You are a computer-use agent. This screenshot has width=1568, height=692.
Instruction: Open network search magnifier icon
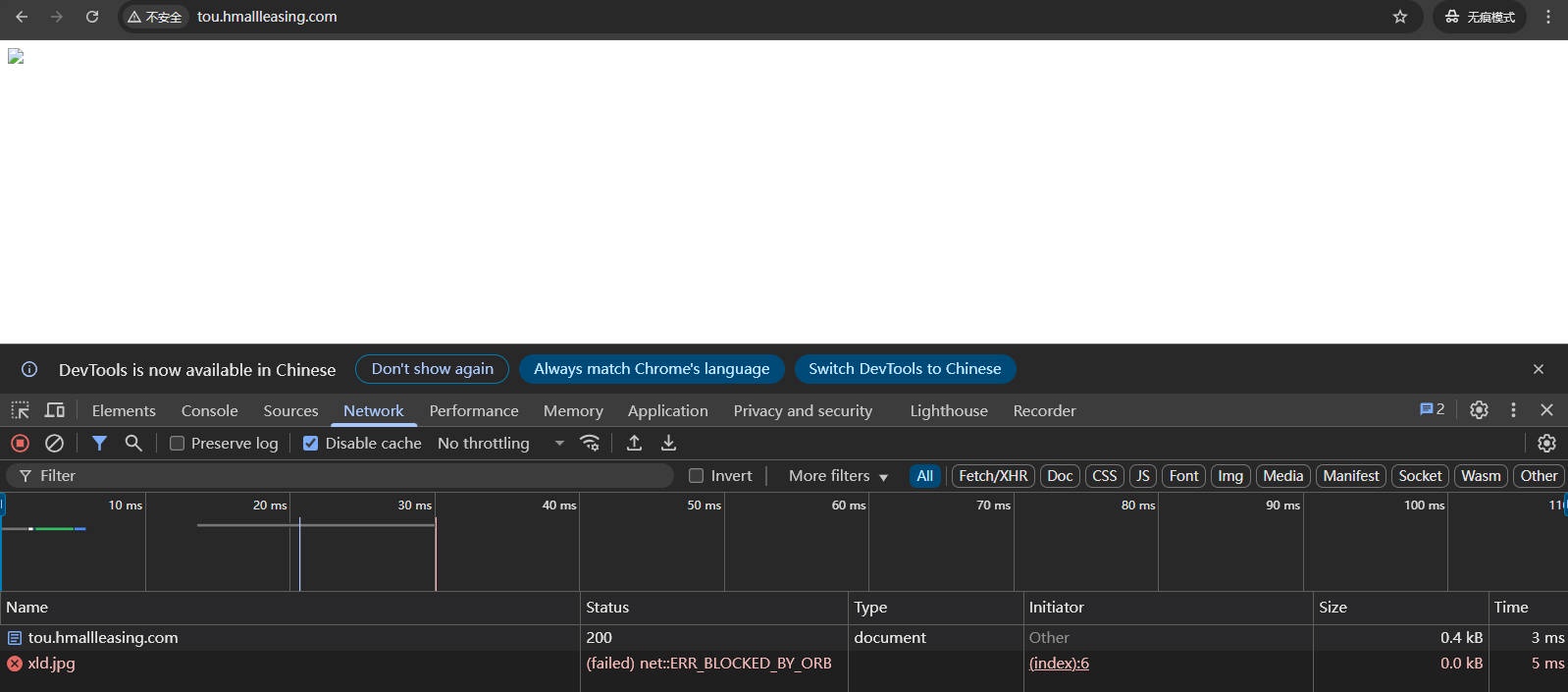pyautogui.click(x=133, y=444)
